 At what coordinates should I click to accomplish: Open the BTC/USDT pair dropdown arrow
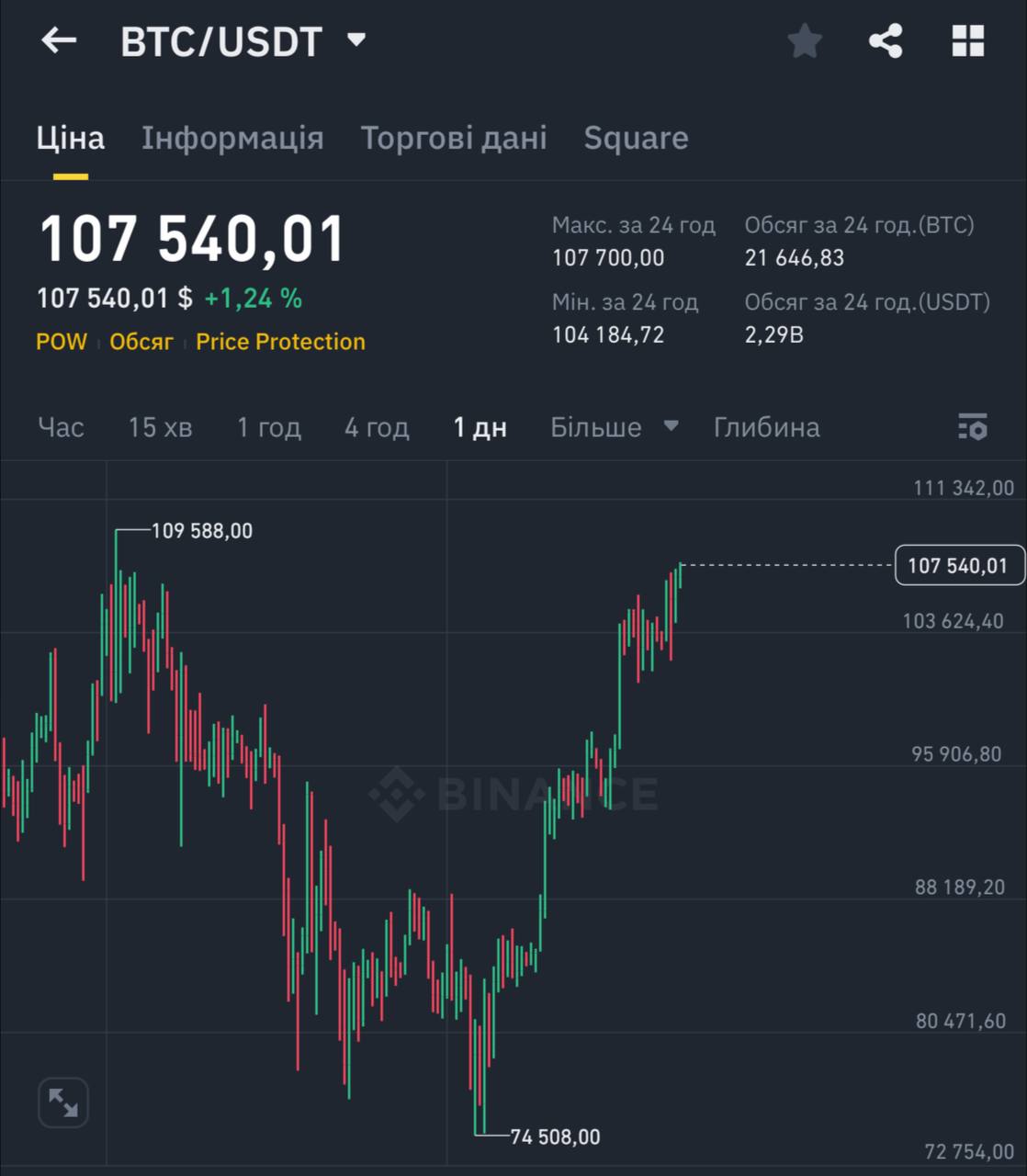tap(356, 40)
